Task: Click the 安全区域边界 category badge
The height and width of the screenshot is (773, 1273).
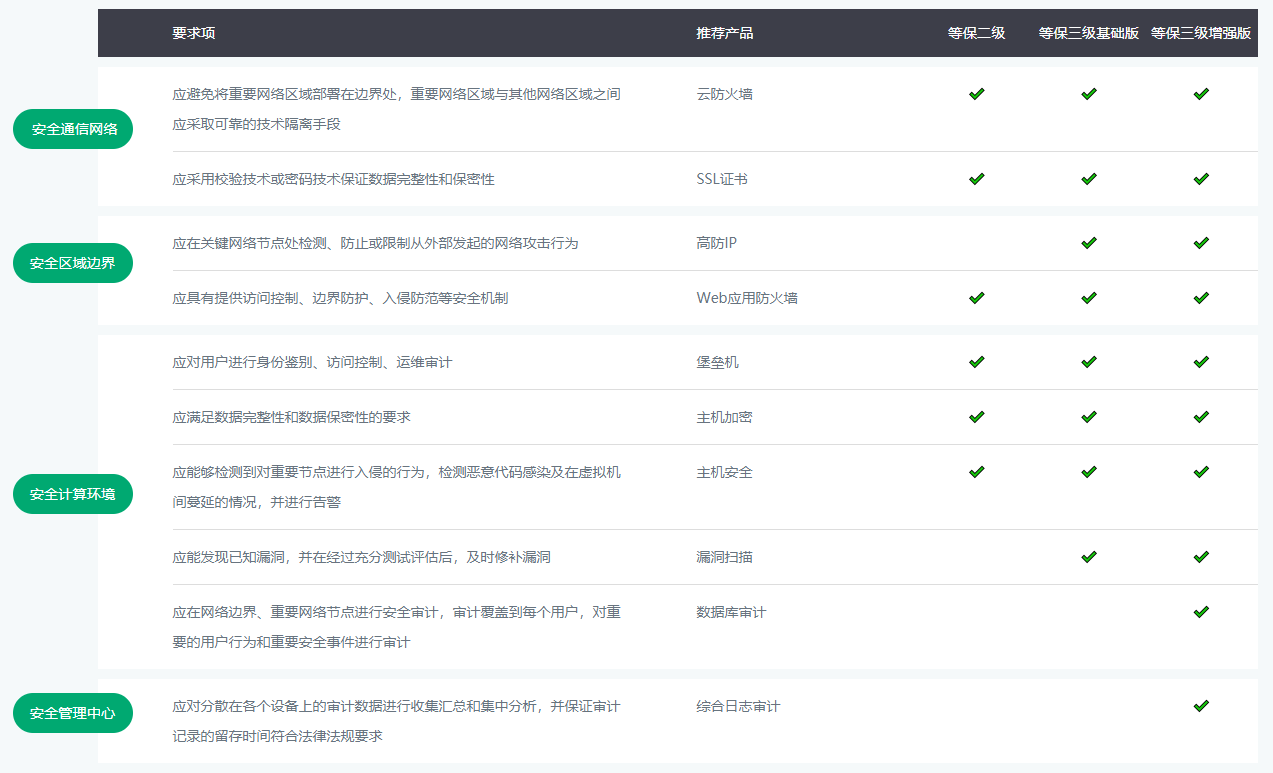Action: 73,263
